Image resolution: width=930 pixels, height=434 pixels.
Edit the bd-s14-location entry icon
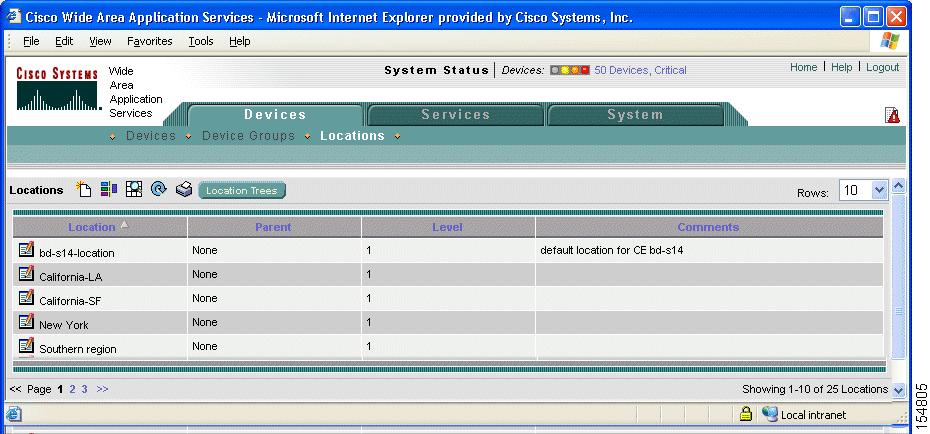[x=26, y=250]
